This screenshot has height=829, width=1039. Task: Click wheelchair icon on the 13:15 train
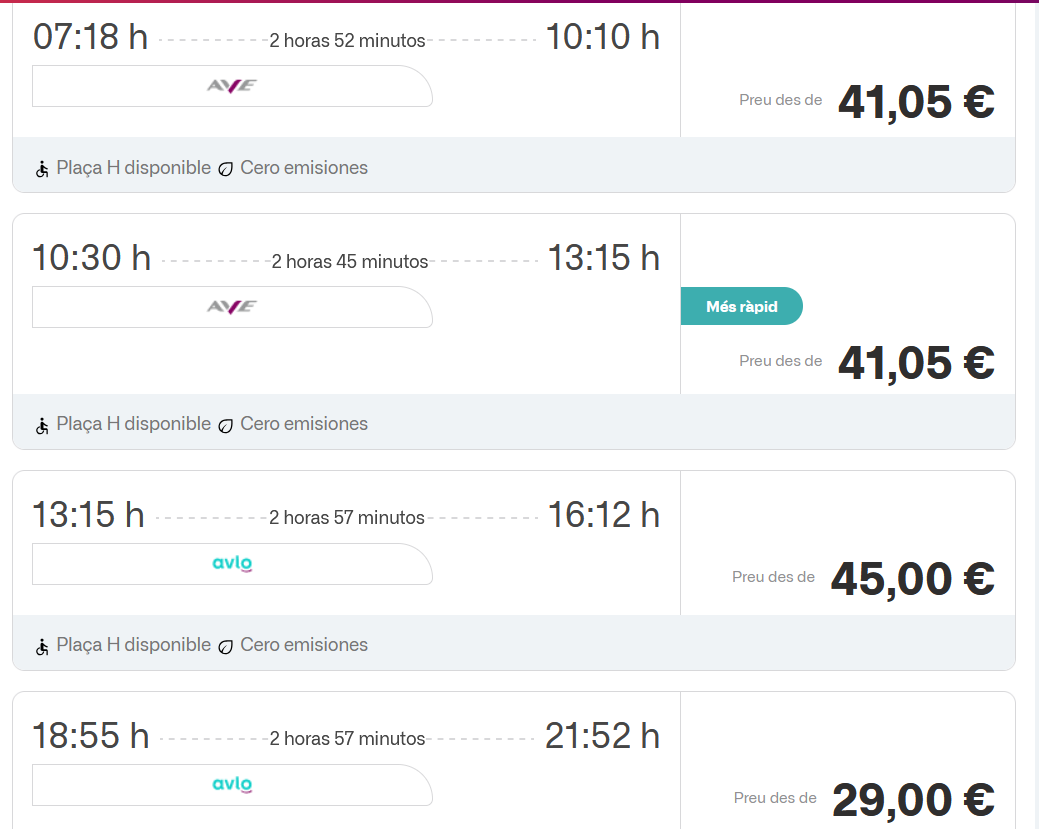click(x=43, y=646)
